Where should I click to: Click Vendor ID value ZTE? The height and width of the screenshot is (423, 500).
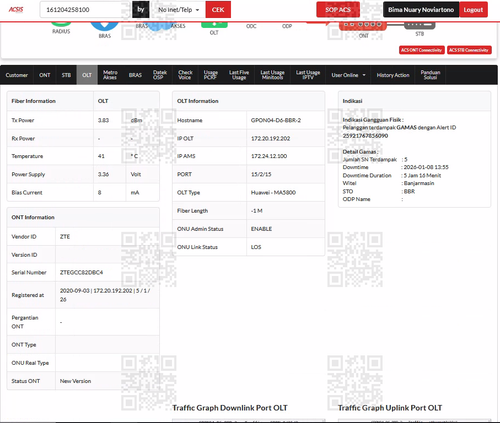[65, 237]
